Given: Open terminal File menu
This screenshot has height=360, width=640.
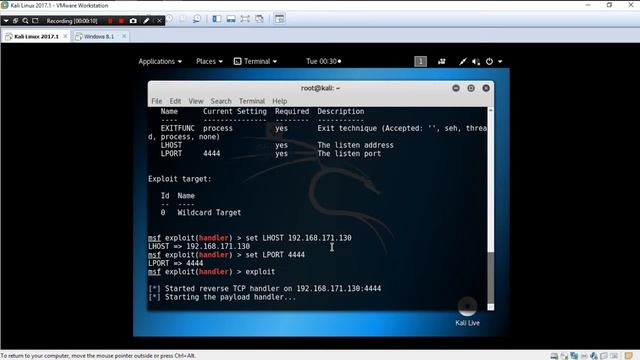Looking at the screenshot, I should pyautogui.click(x=157, y=101).
